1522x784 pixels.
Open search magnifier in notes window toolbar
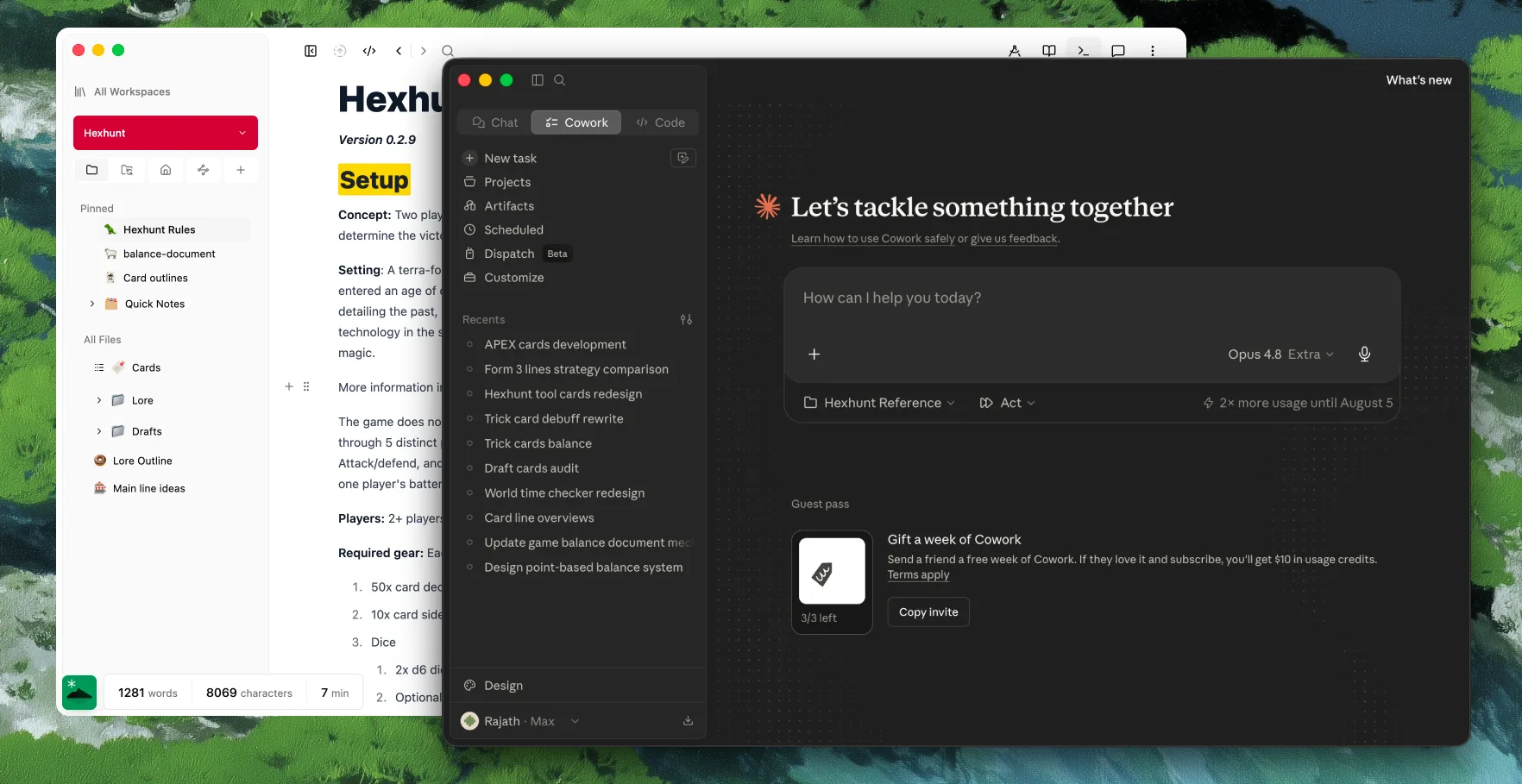click(447, 51)
